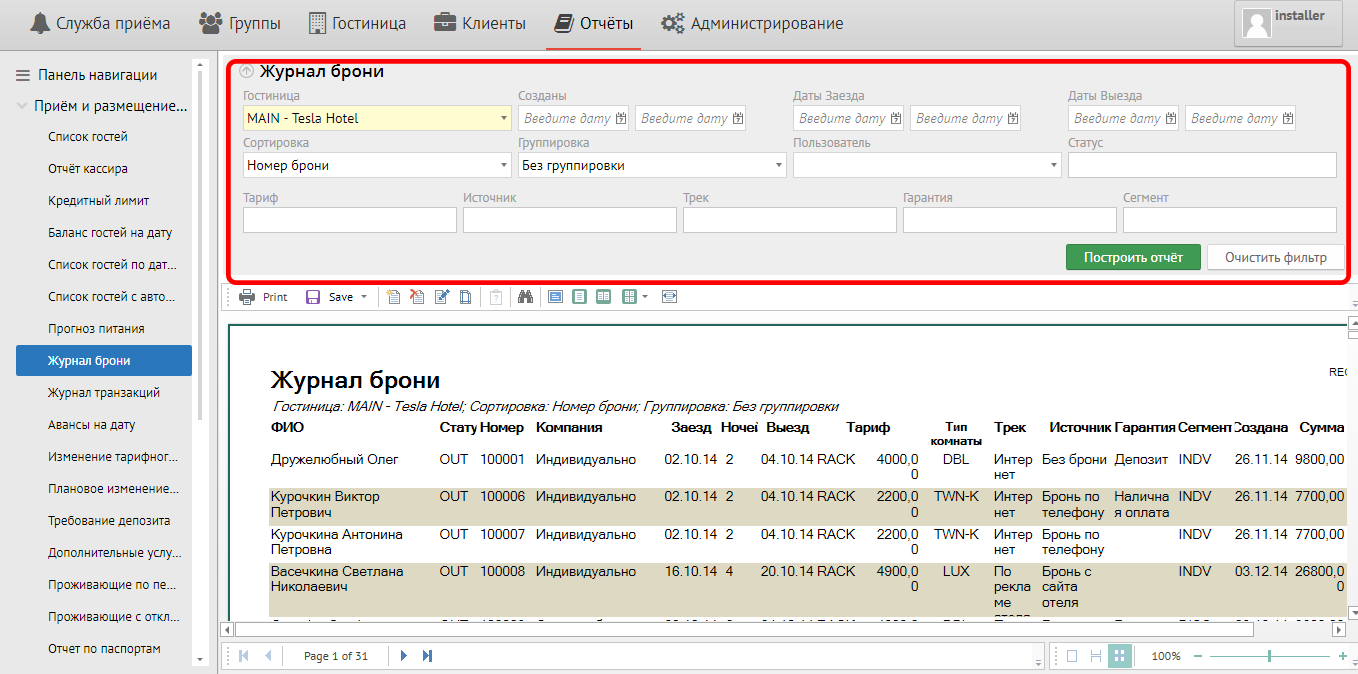The image size is (1358, 674).
Task: Open the Сортировка dropdown list
Action: [504, 165]
